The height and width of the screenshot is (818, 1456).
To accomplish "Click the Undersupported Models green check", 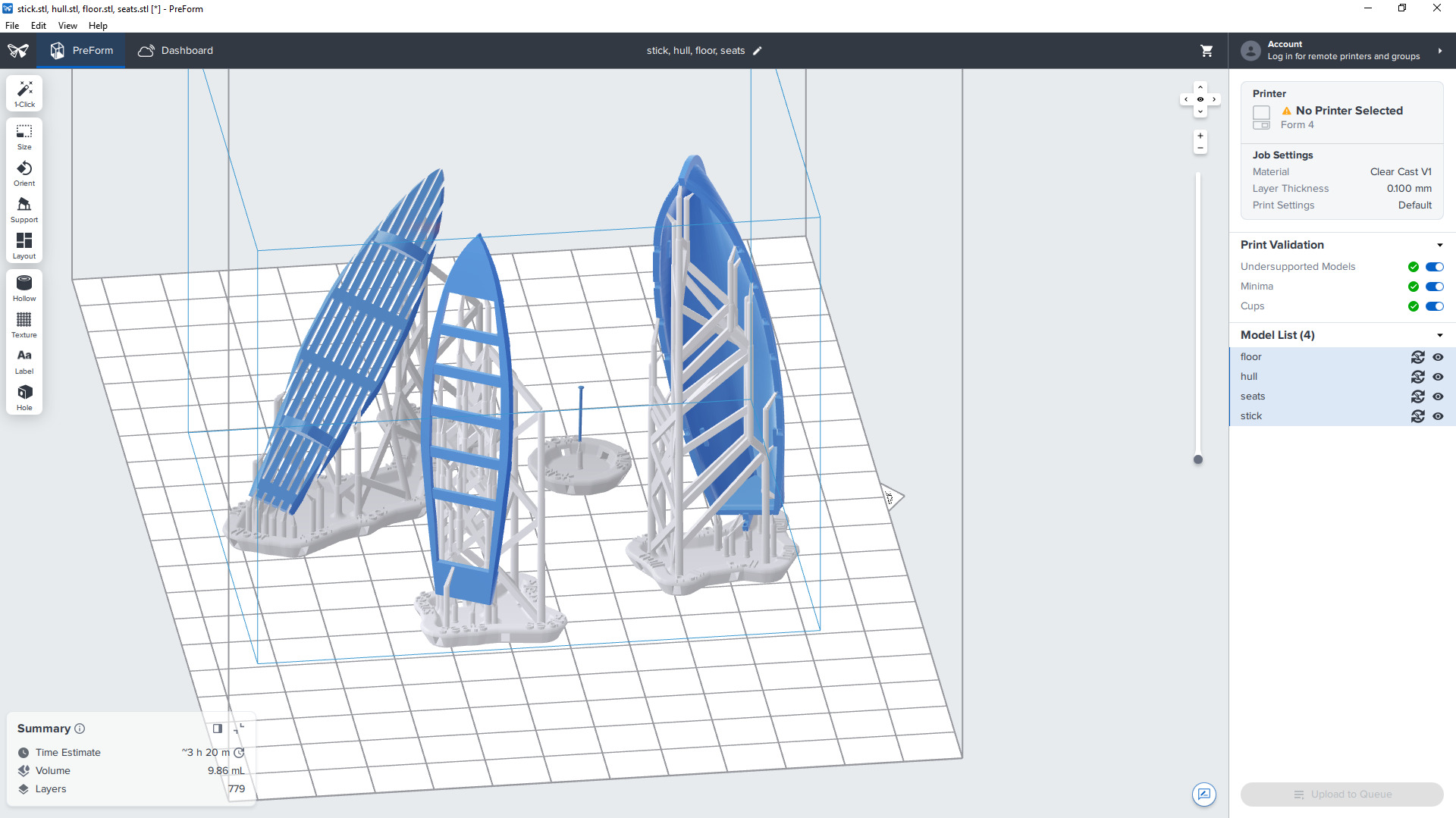I will coord(1414,267).
